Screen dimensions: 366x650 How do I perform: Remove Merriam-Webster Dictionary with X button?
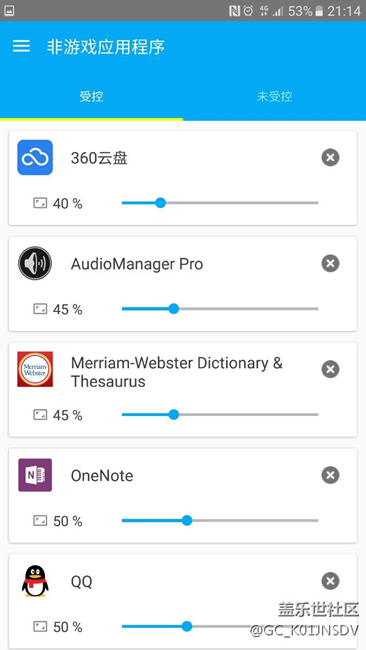click(x=330, y=369)
